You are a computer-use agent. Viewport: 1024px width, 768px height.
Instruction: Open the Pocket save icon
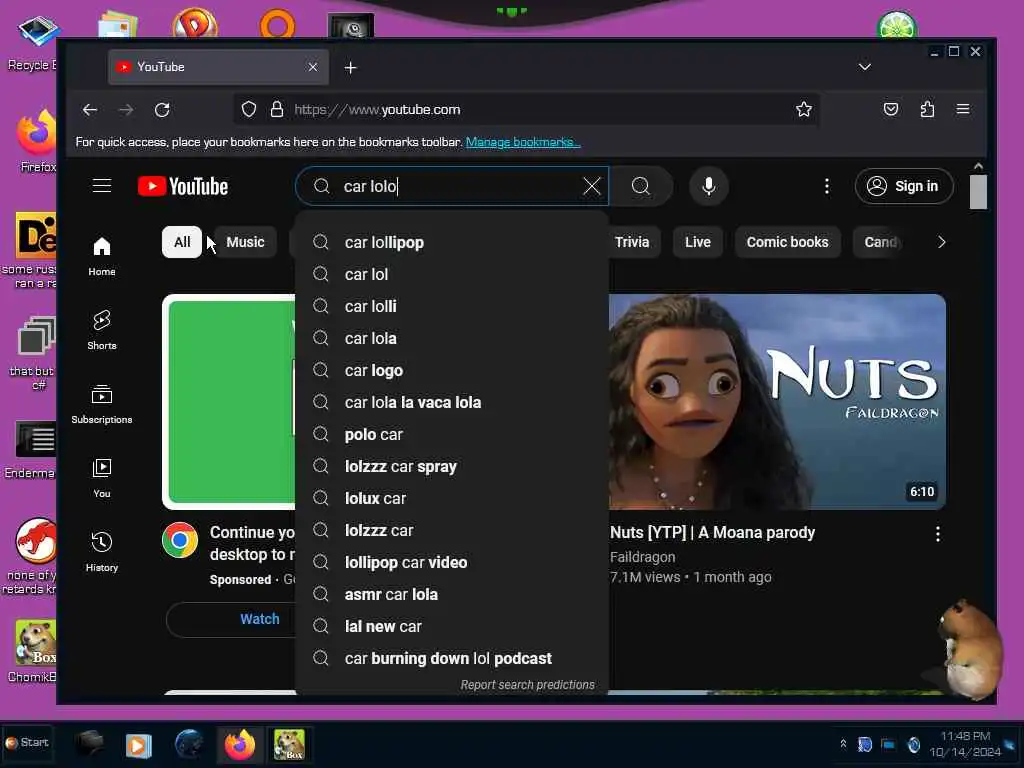click(x=891, y=110)
